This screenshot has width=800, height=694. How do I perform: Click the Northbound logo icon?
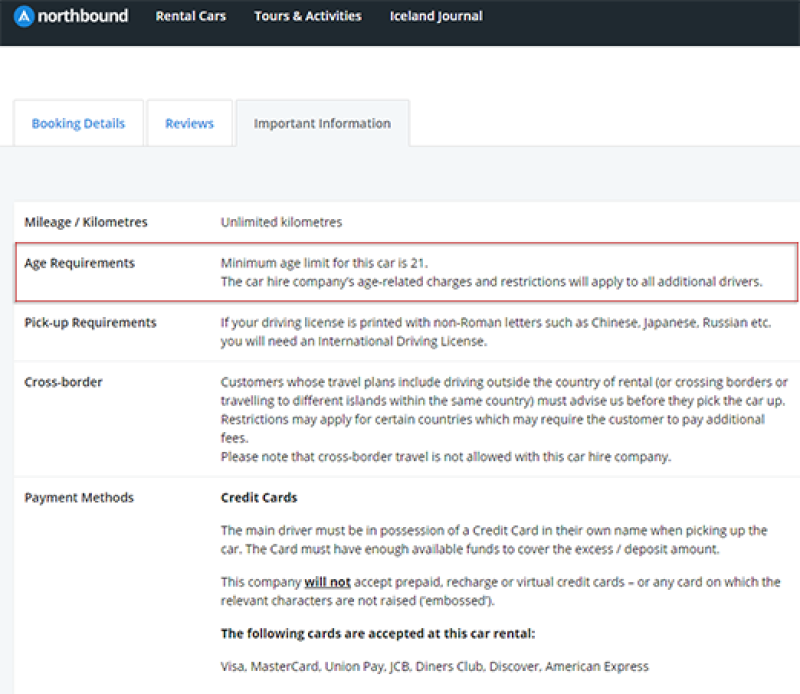point(24,17)
